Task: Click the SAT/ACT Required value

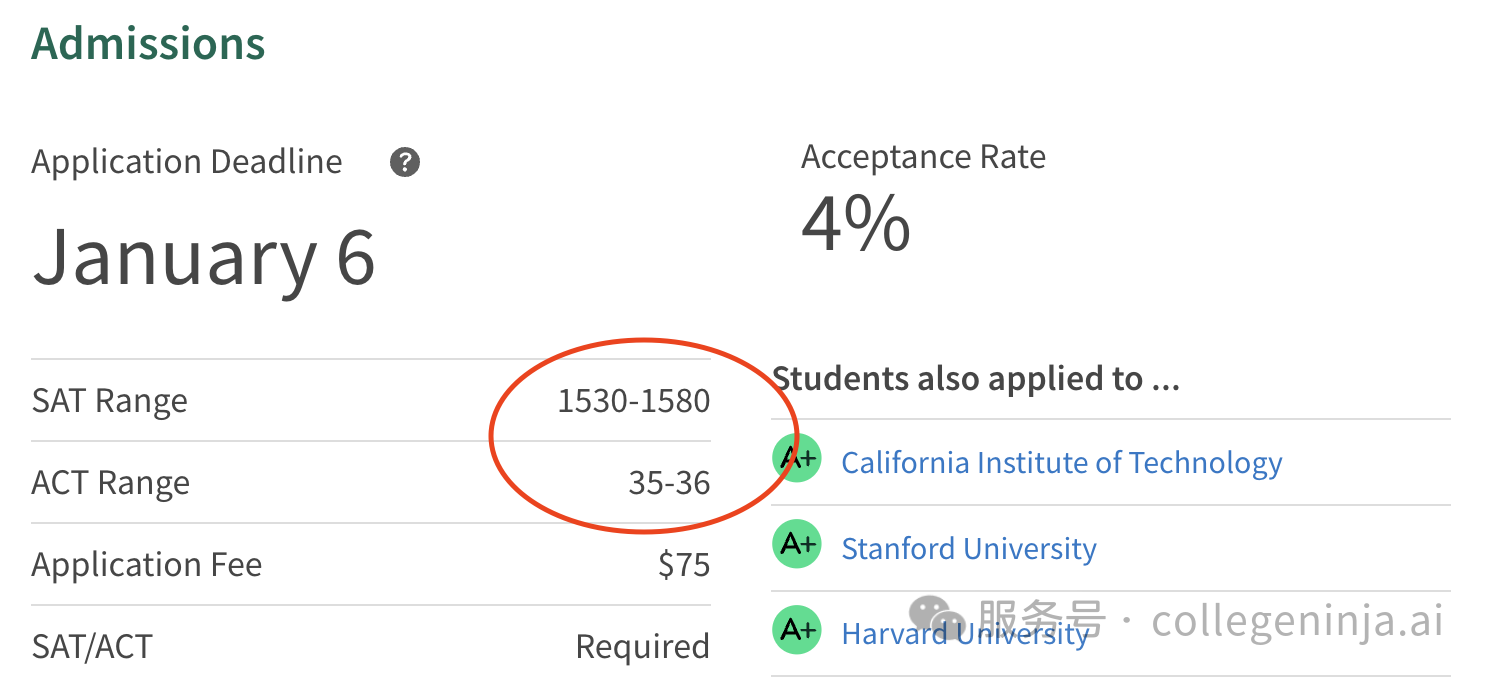Action: 643,647
